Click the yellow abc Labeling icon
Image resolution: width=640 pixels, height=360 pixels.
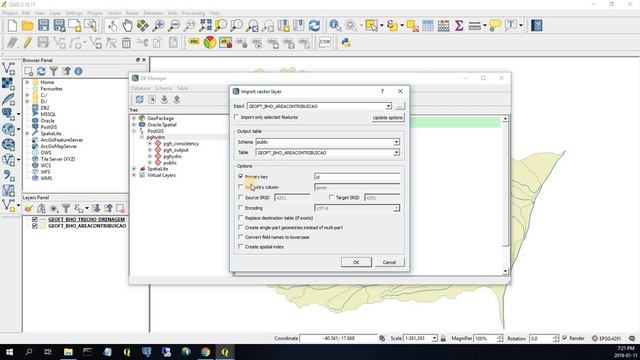[194, 42]
